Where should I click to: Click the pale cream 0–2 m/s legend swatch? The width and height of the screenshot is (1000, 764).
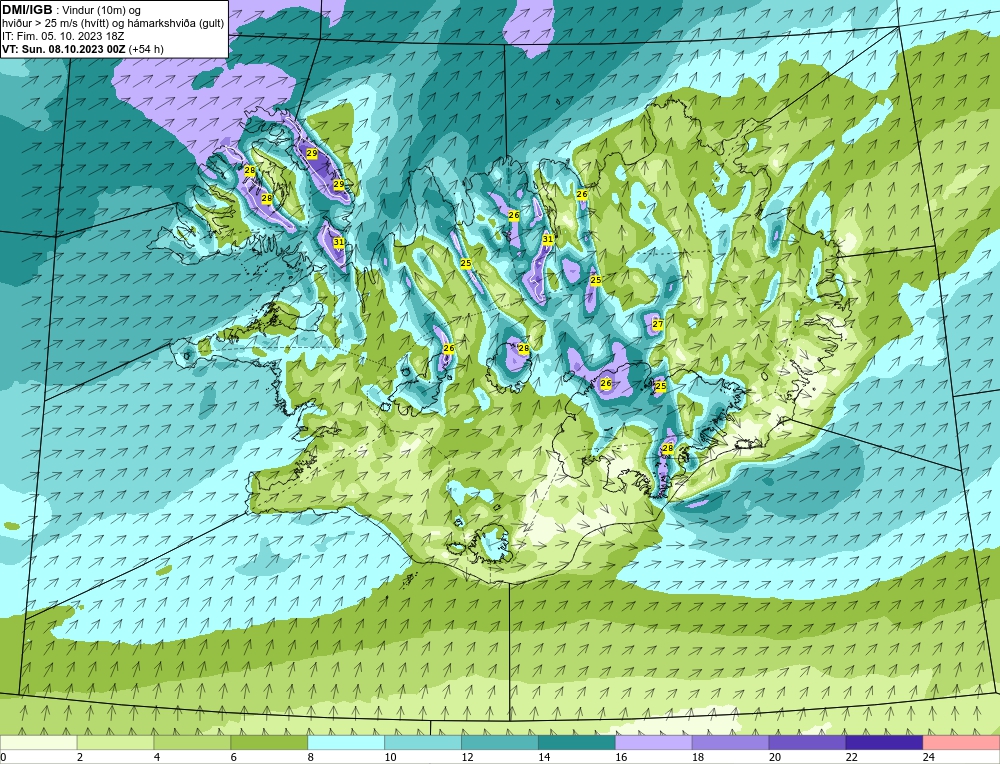coord(38,743)
